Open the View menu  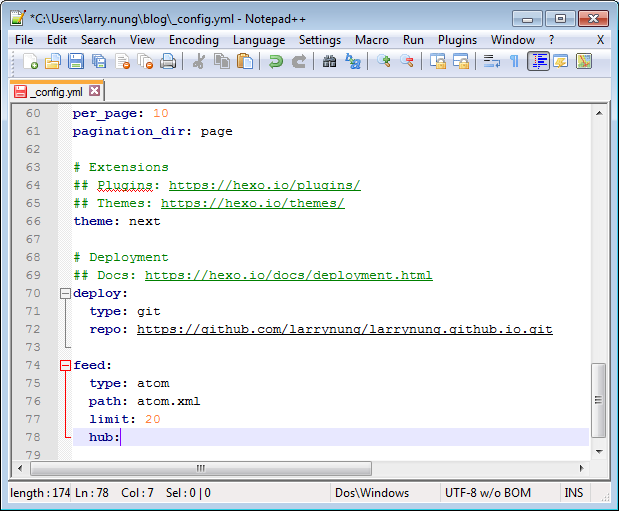[142, 40]
